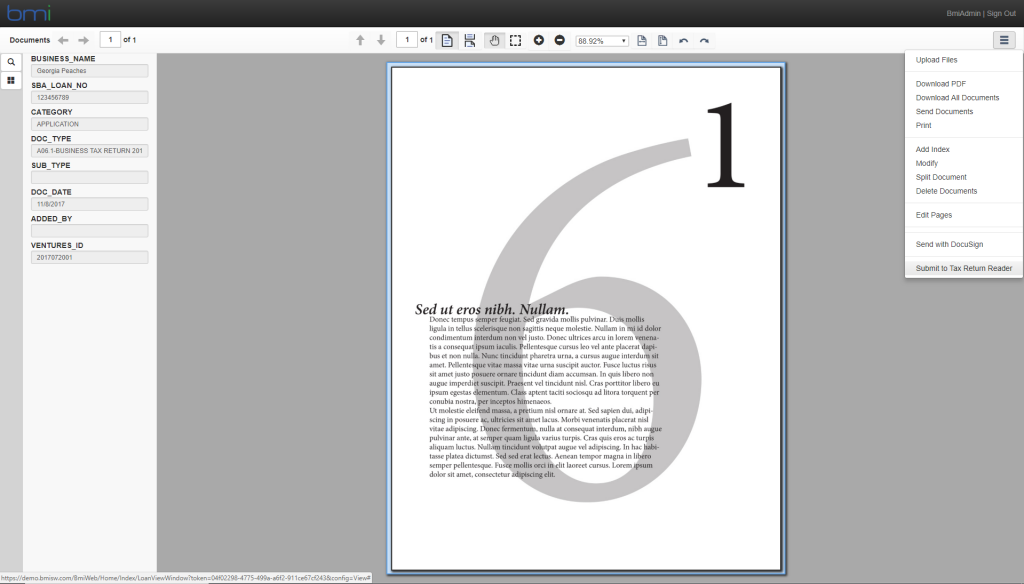Select Submit to Tax Return Reader
1024x584 pixels.
[964, 268]
